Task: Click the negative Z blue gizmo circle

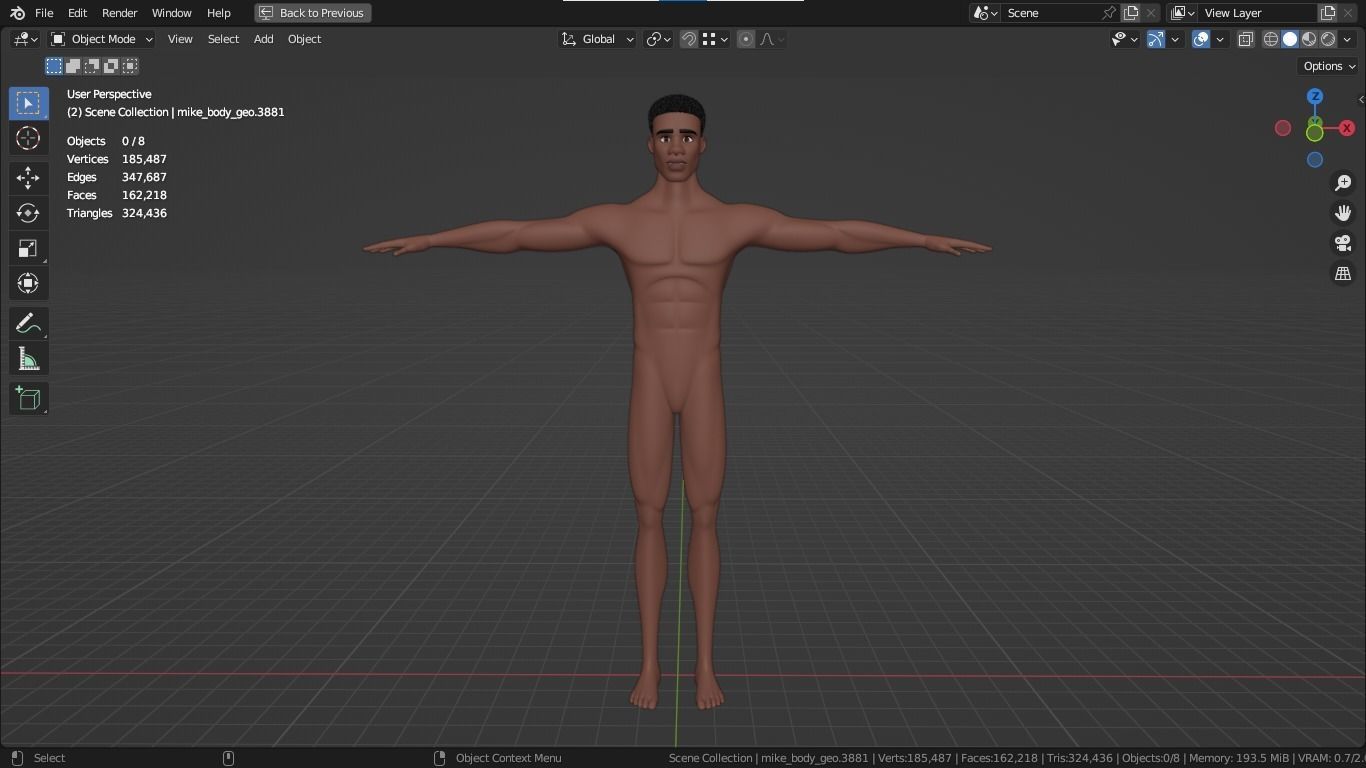Action: (1315, 160)
